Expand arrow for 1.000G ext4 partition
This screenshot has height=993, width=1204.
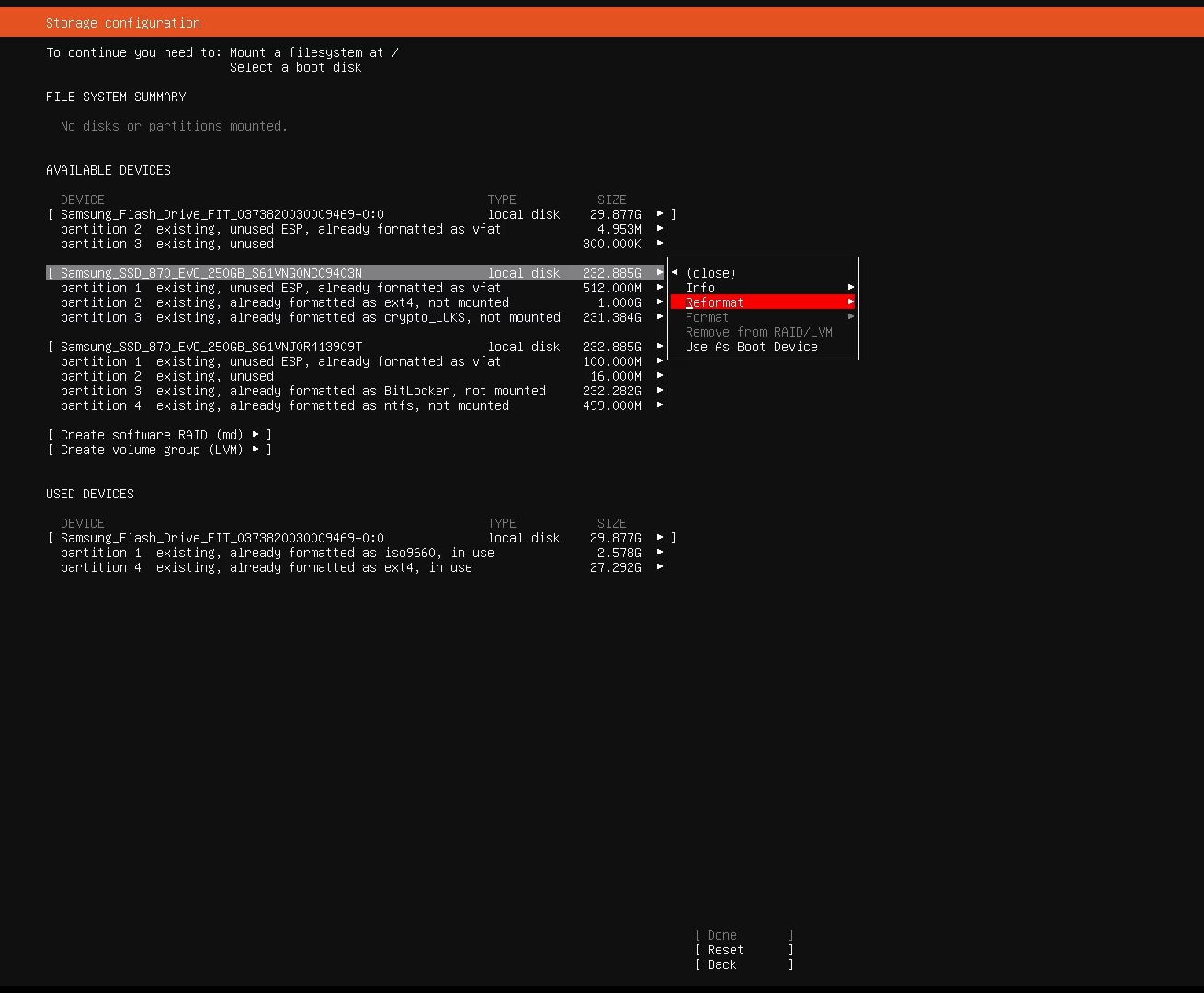(x=660, y=302)
